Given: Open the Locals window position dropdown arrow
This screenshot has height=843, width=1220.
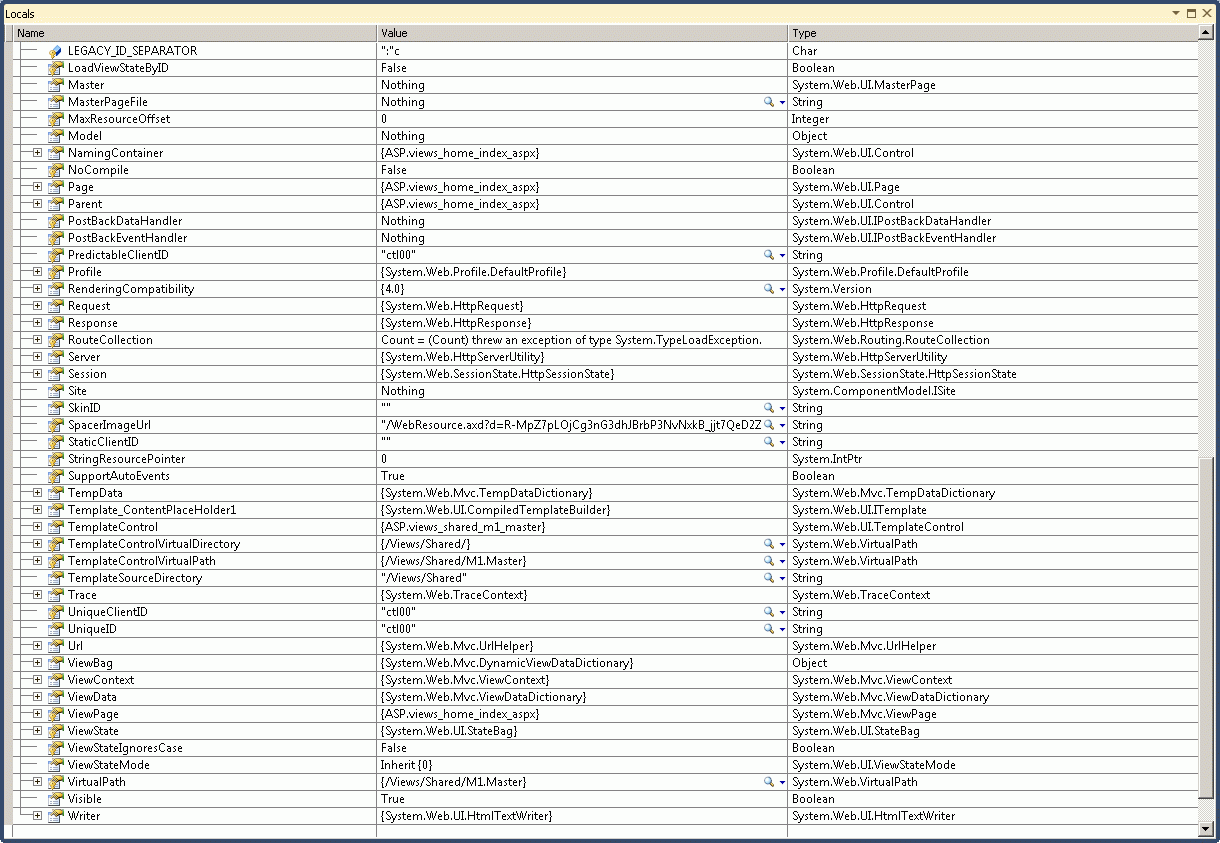Looking at the screenshot, I should click(x=1177, y=13).
